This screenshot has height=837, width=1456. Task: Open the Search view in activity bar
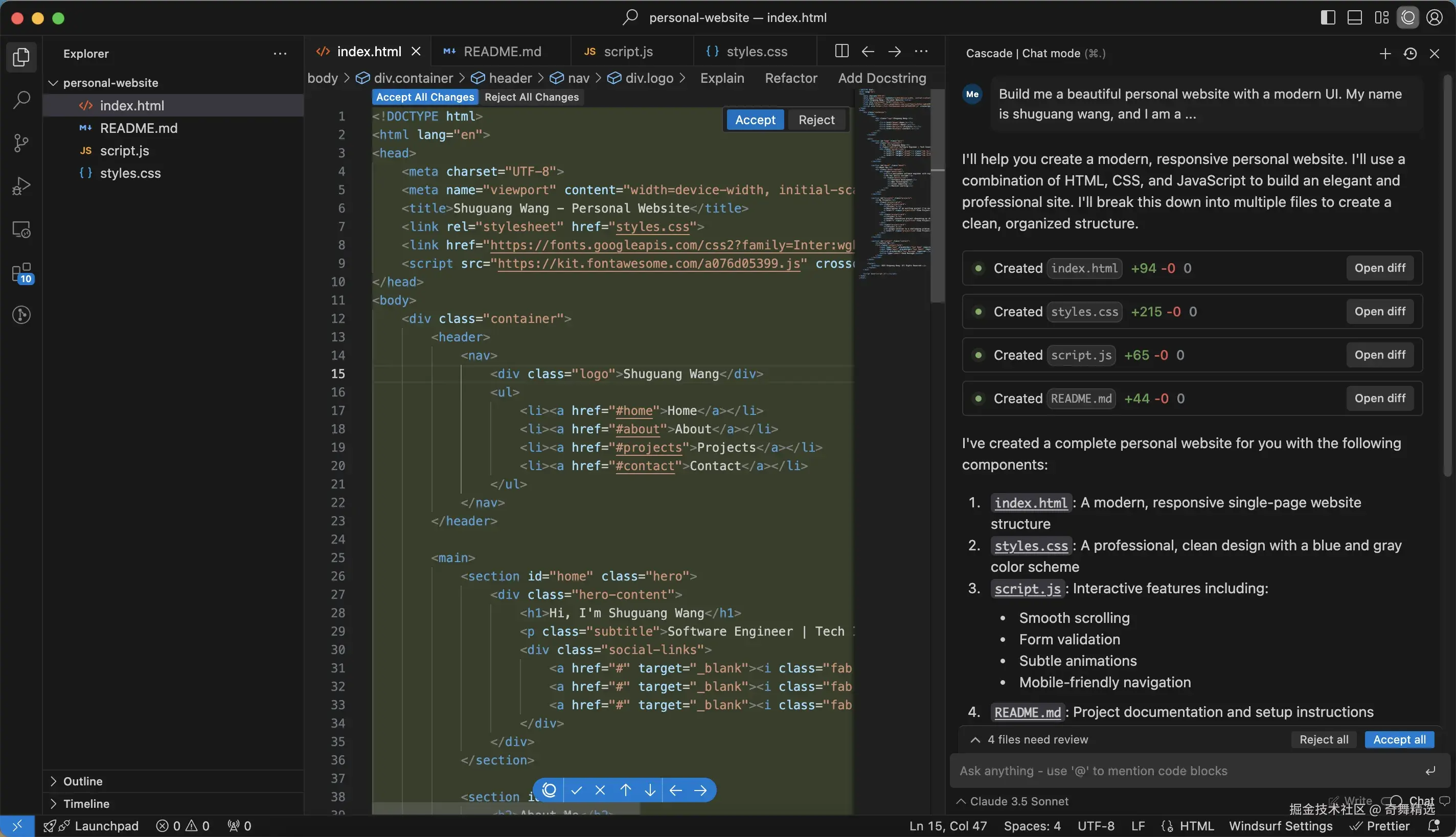click(x=21, y=100)
